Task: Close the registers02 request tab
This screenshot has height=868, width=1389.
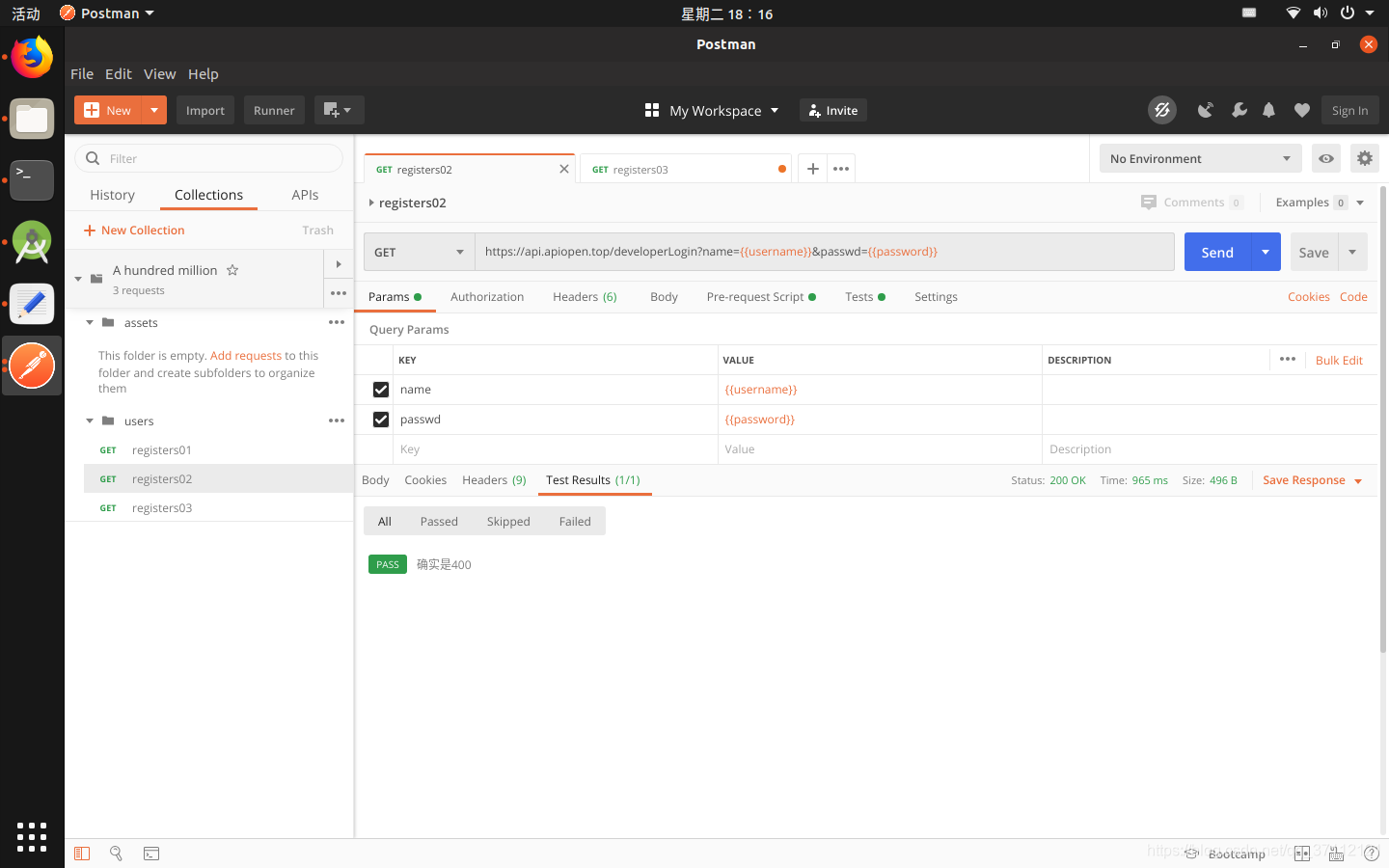Action: point(564,169)
